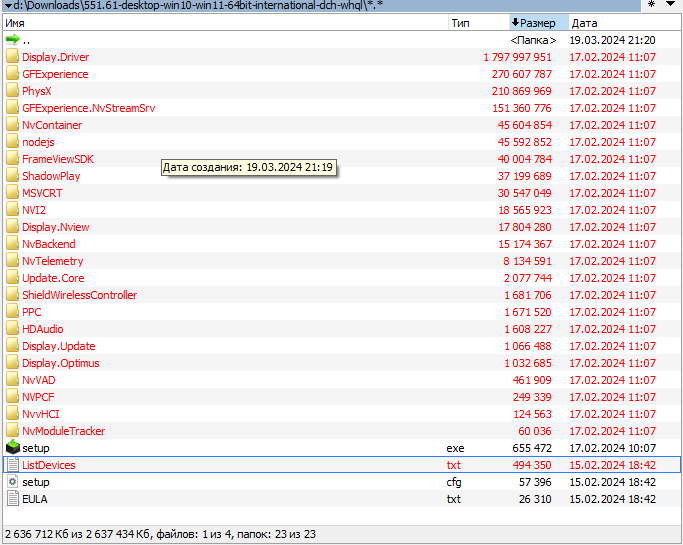
Task: Click the HDAudio folder icon
Action: click(x=13, y=328)
